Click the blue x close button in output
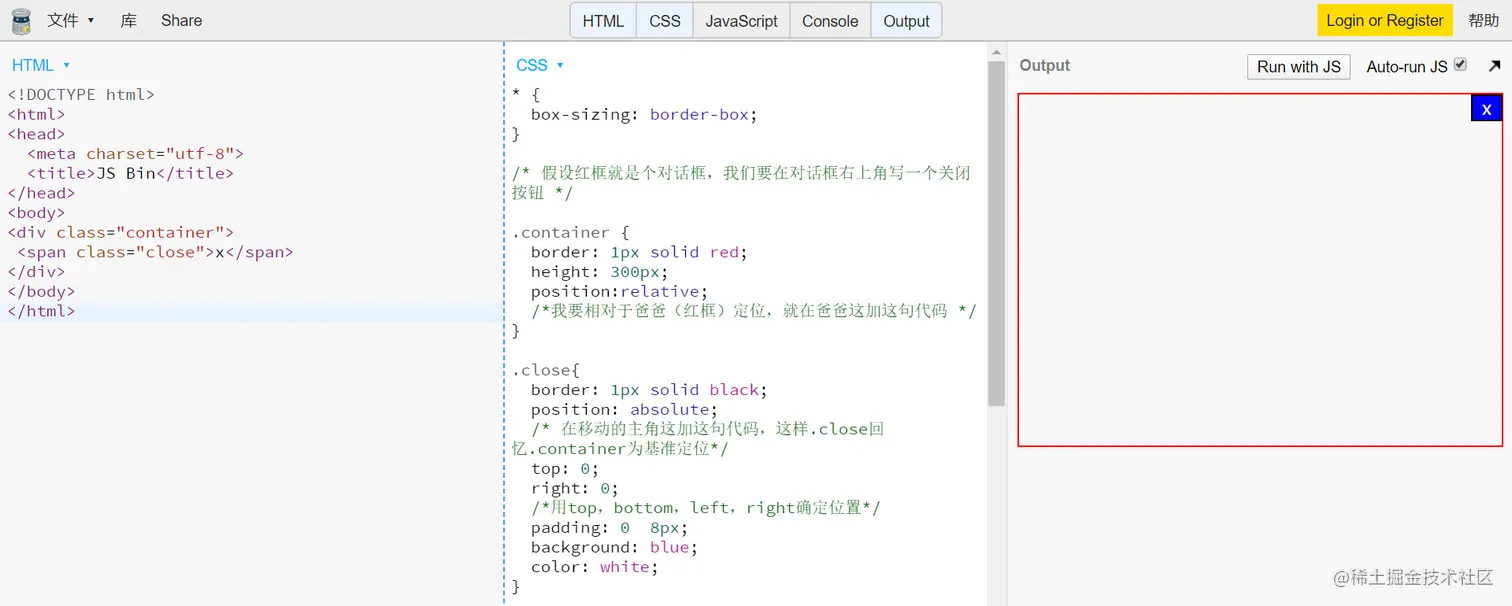 (1486, 108)
